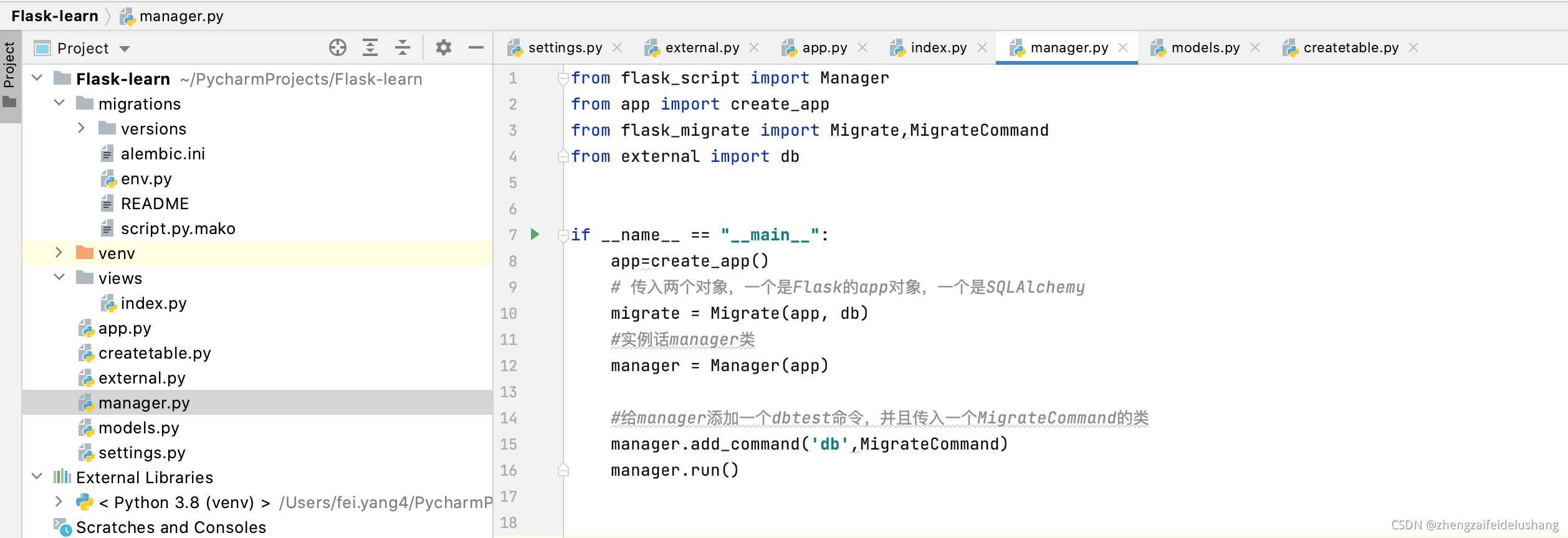Click the Project side tool window button
Image resolution: width=1568 pixels, height=538 pixels.
10,76
